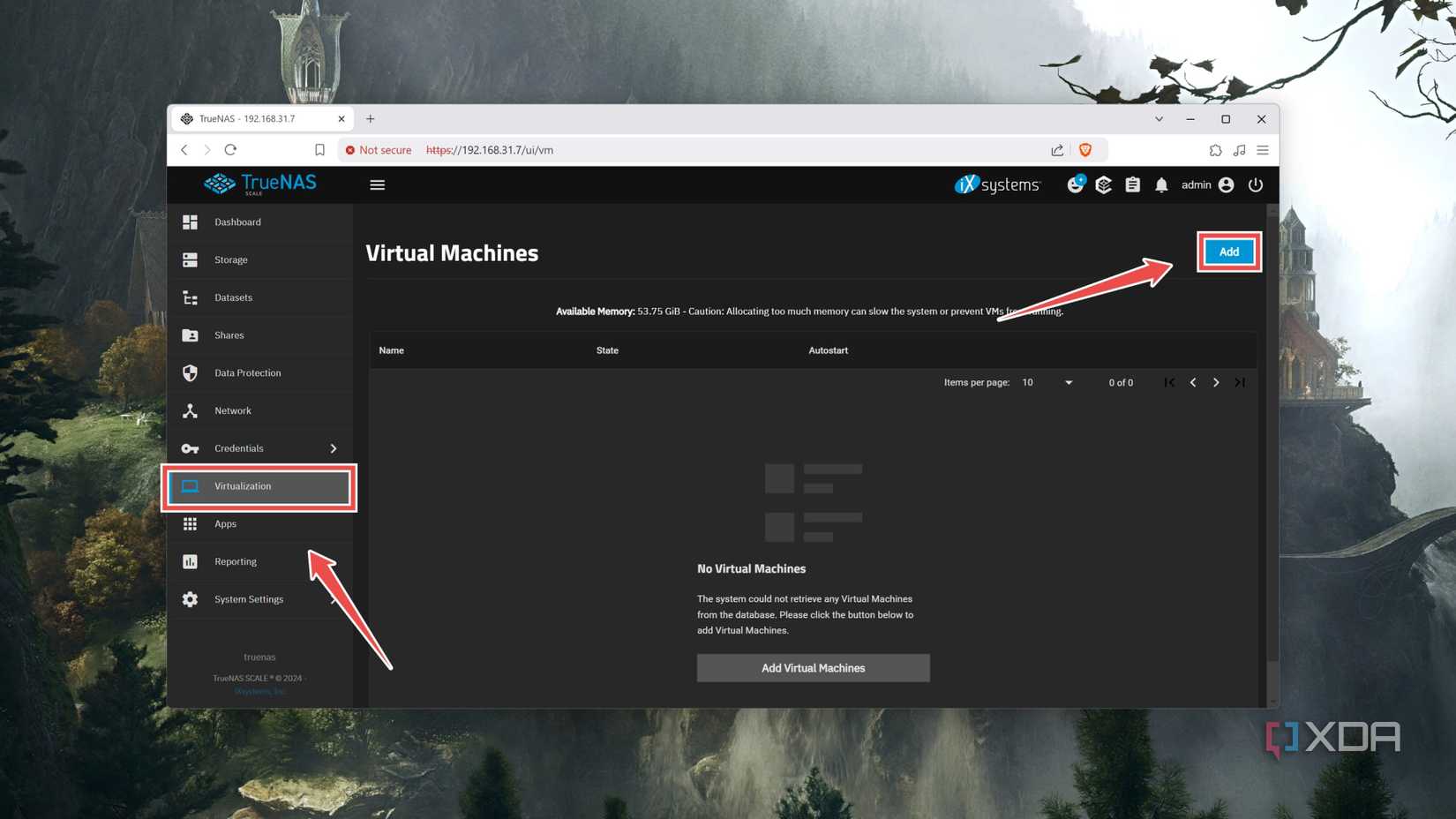This screenshot has height=819, width=1456.
Task: Click the Credentials key icon
Action: [190, 448]
